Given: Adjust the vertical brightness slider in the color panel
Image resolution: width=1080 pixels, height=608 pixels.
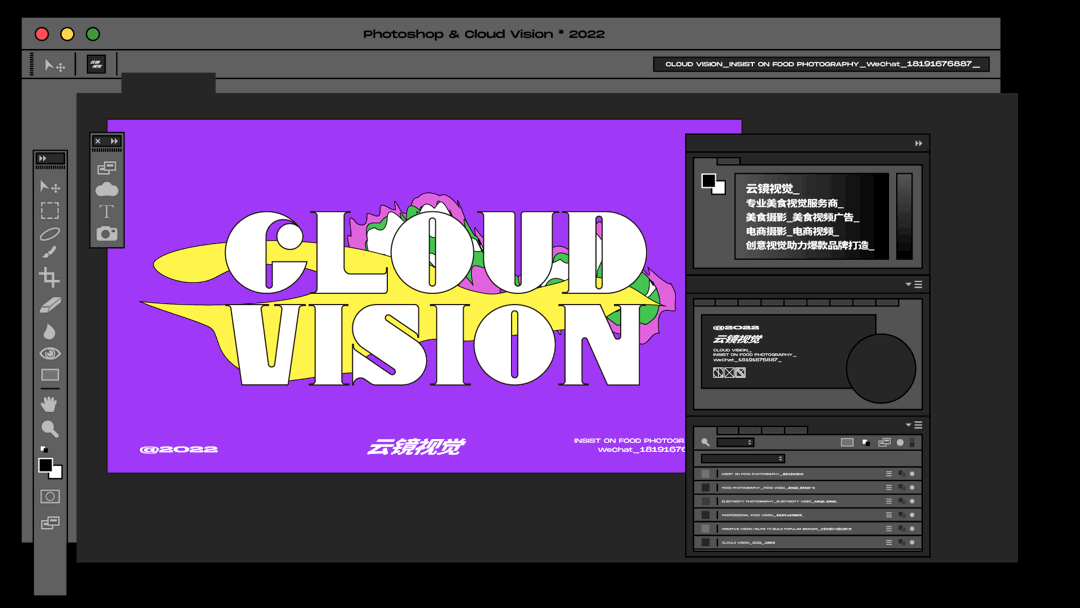Looking at the screenshot, I should point(904,216).
